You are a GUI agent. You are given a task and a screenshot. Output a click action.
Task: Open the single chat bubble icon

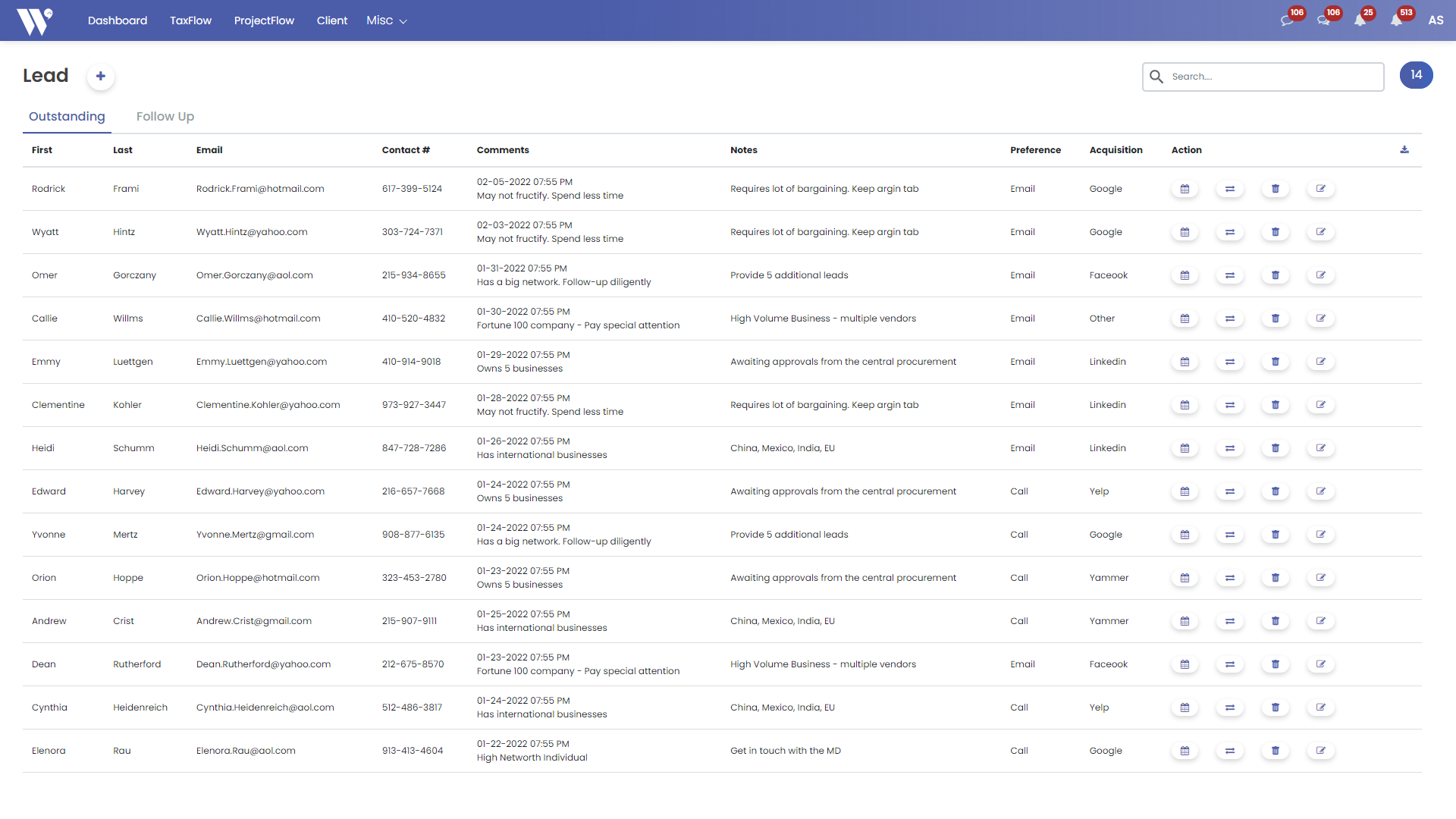tap(1287, 20)
